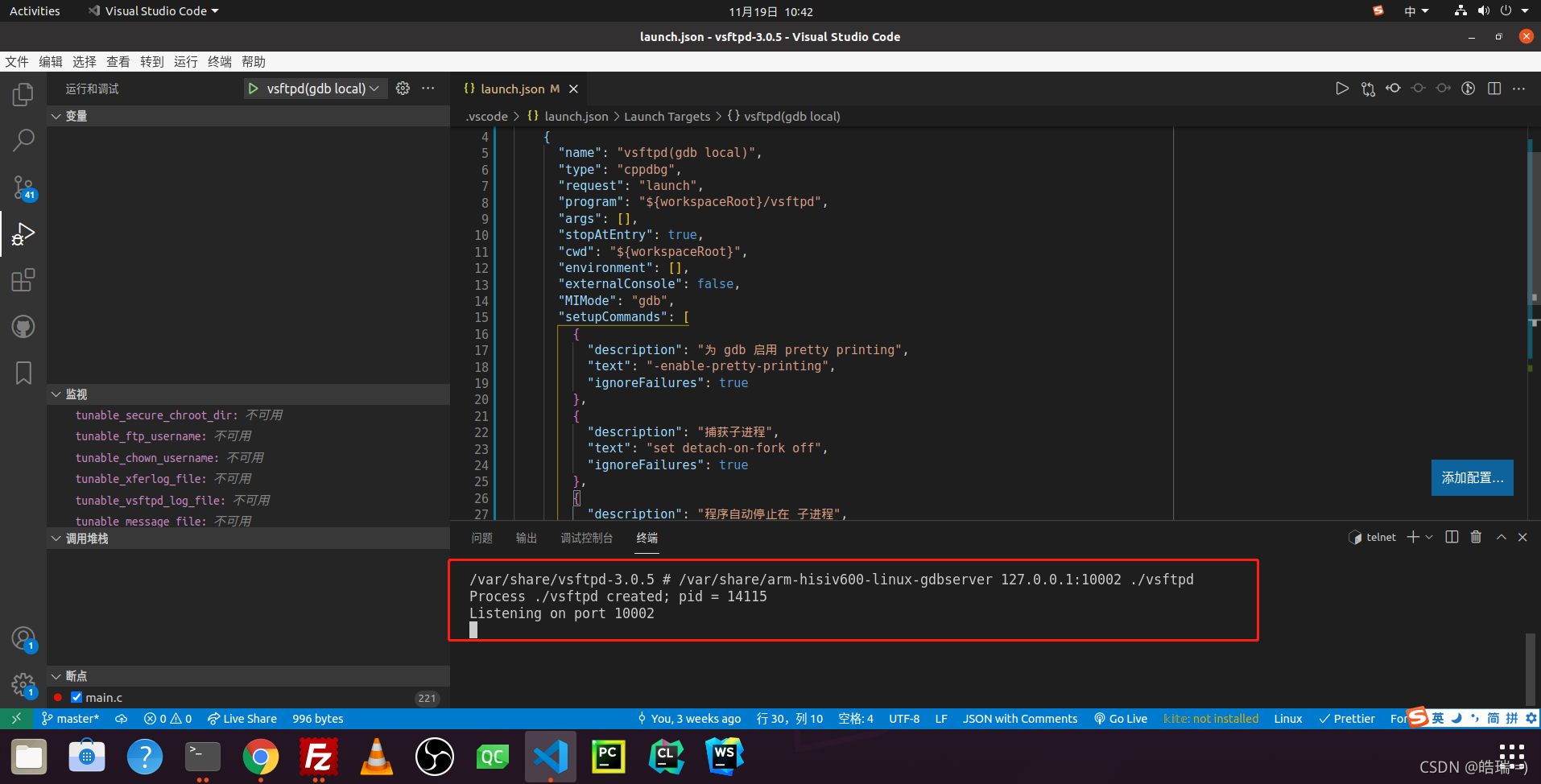Open FileZilla from the dock
Screen dimensions: 1541x784
[x=319, y=757]
